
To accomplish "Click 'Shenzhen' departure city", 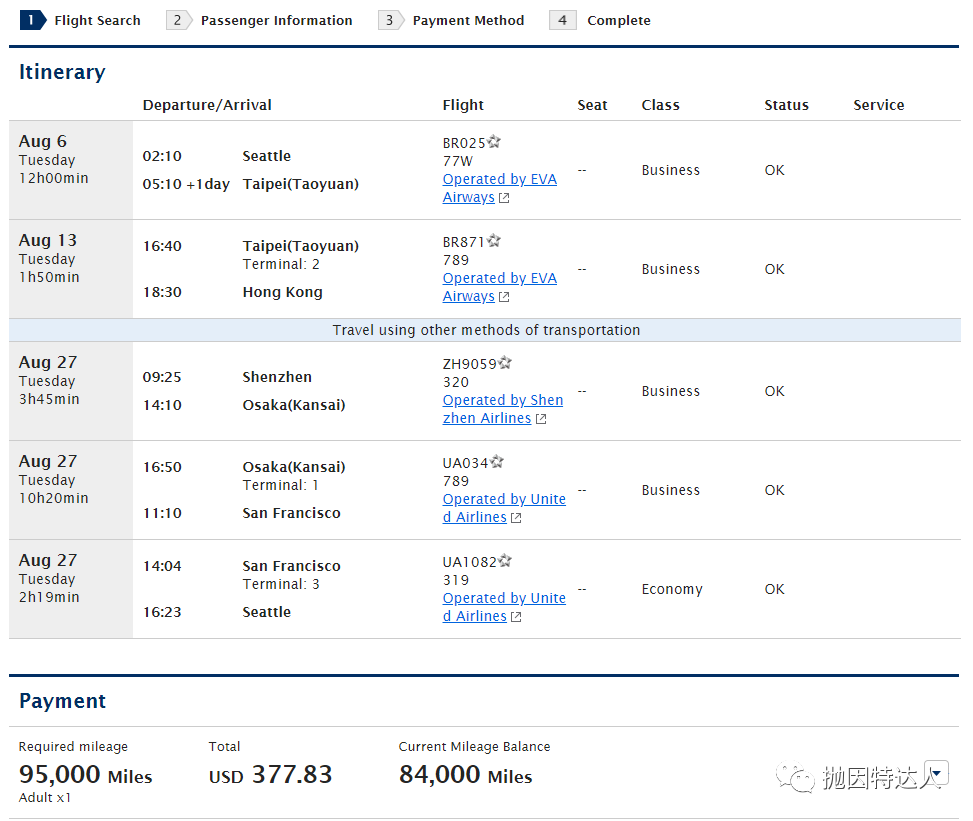I will click(277, 377).
